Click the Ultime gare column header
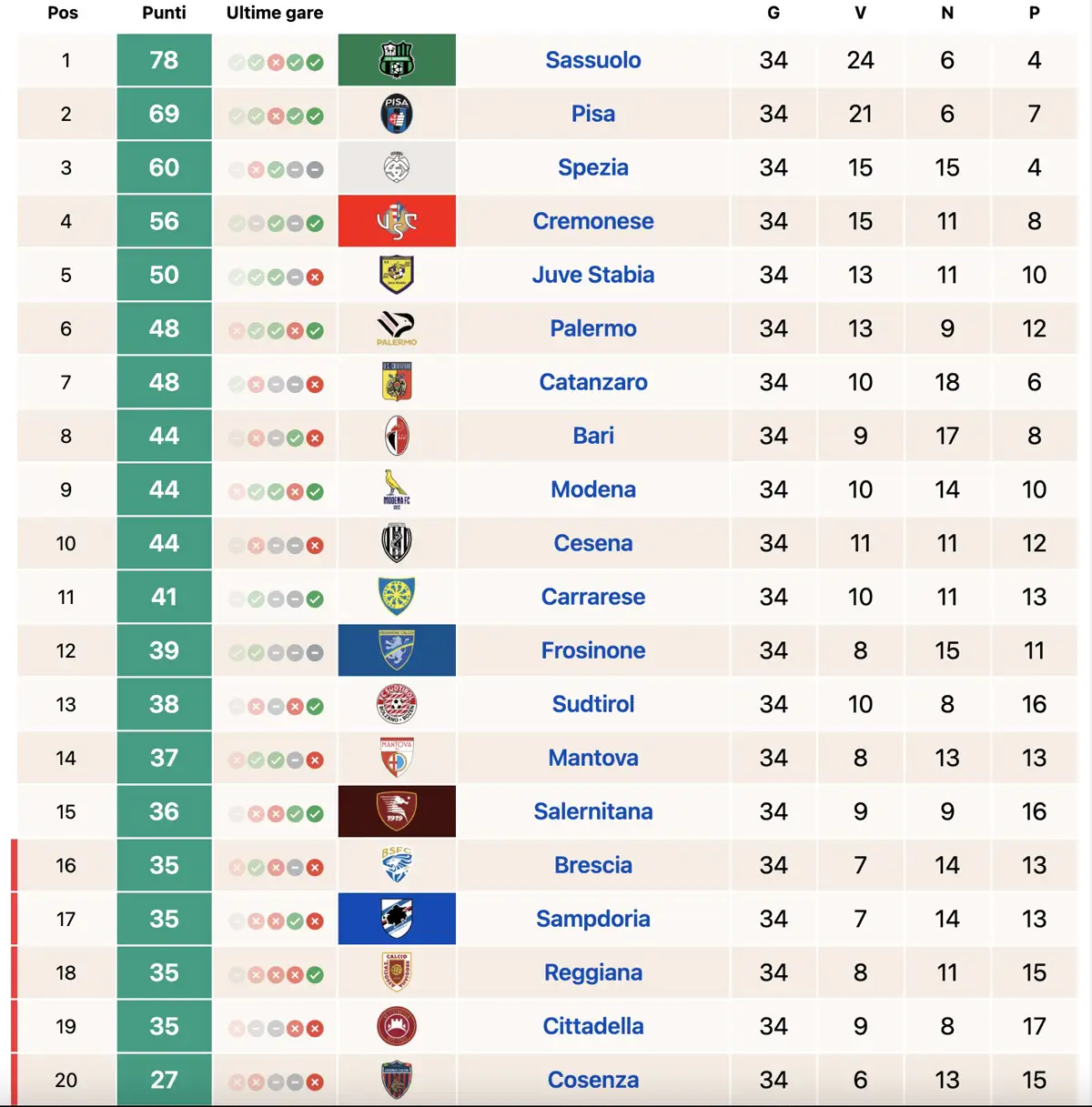The width and height of the screenshot is (1092, 1107). pyautogui.click(x=275, y=13)
